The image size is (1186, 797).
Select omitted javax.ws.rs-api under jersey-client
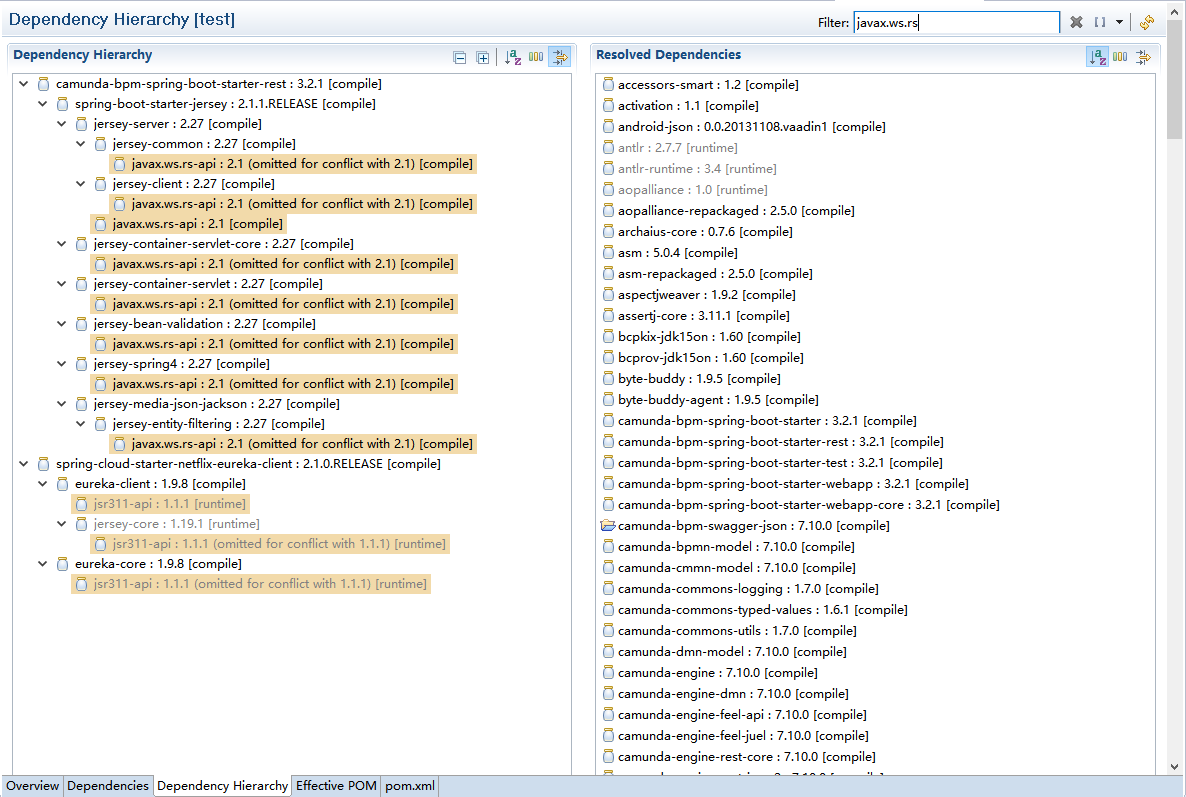click(x=293, y=204)
